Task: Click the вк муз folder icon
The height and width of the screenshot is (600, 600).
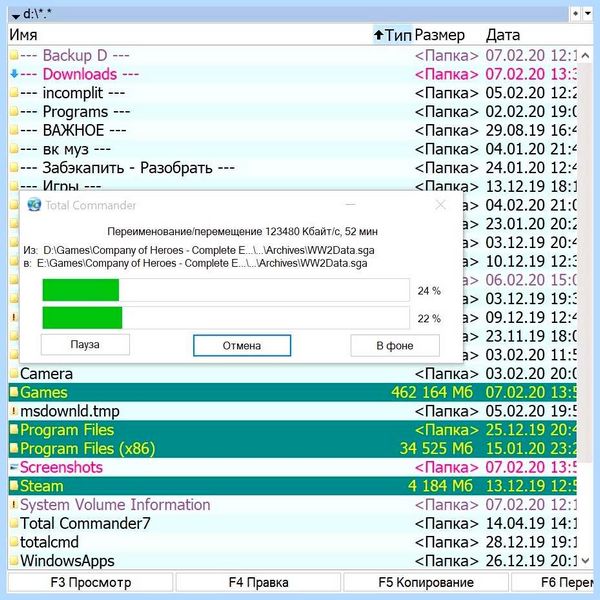Action: [x=14, y=149]
